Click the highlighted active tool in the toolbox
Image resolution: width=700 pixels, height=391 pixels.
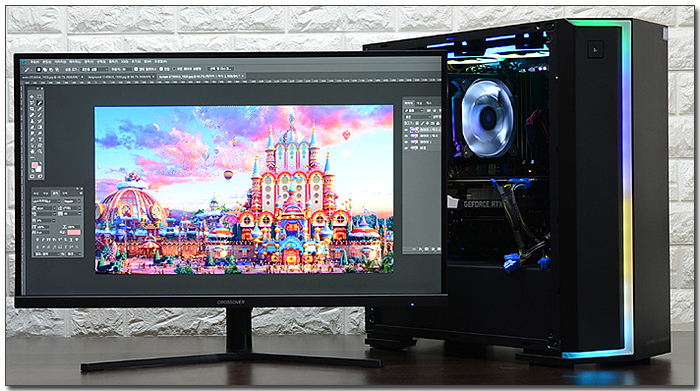click(40, 103)
